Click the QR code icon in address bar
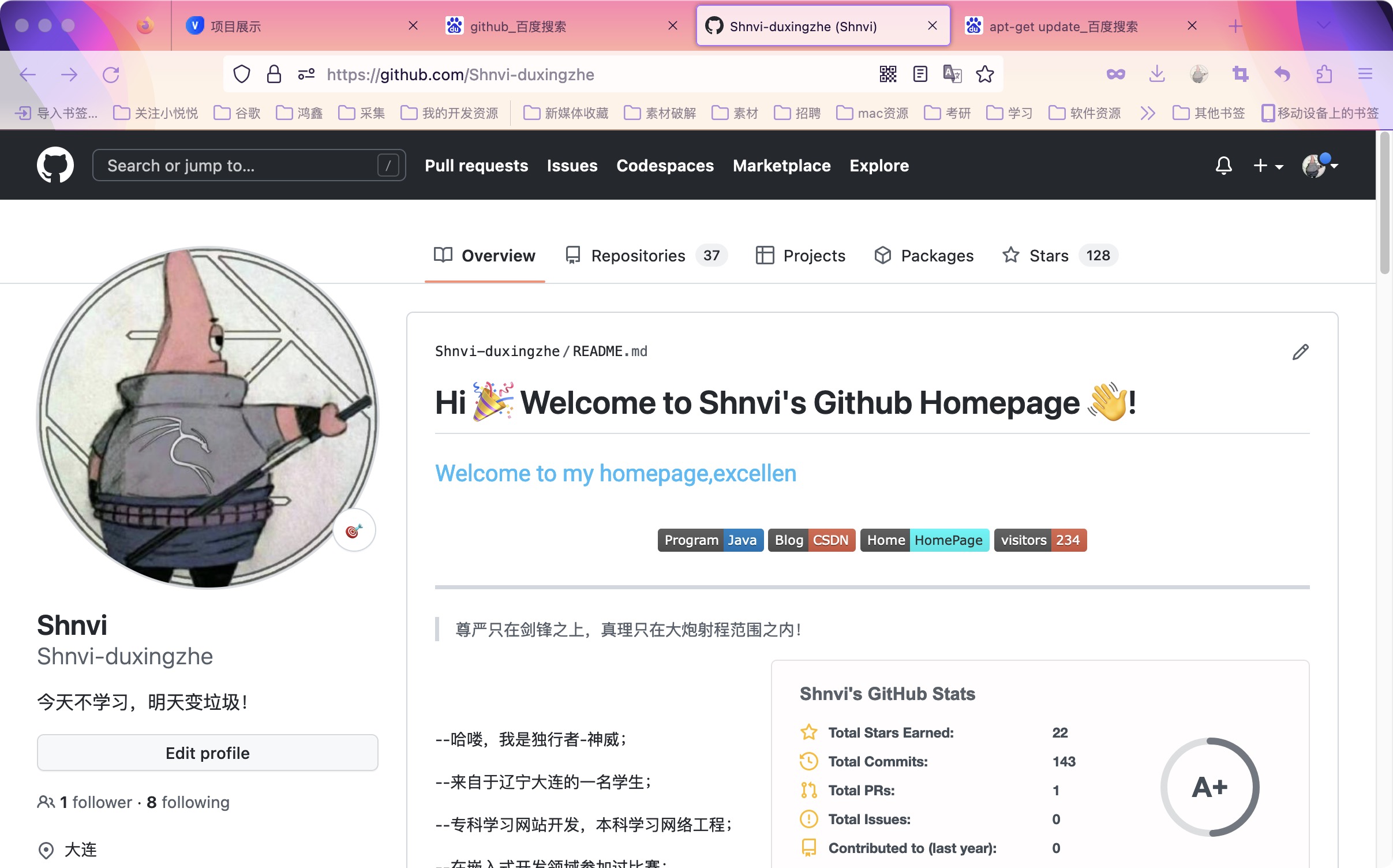 click(888, 74)
